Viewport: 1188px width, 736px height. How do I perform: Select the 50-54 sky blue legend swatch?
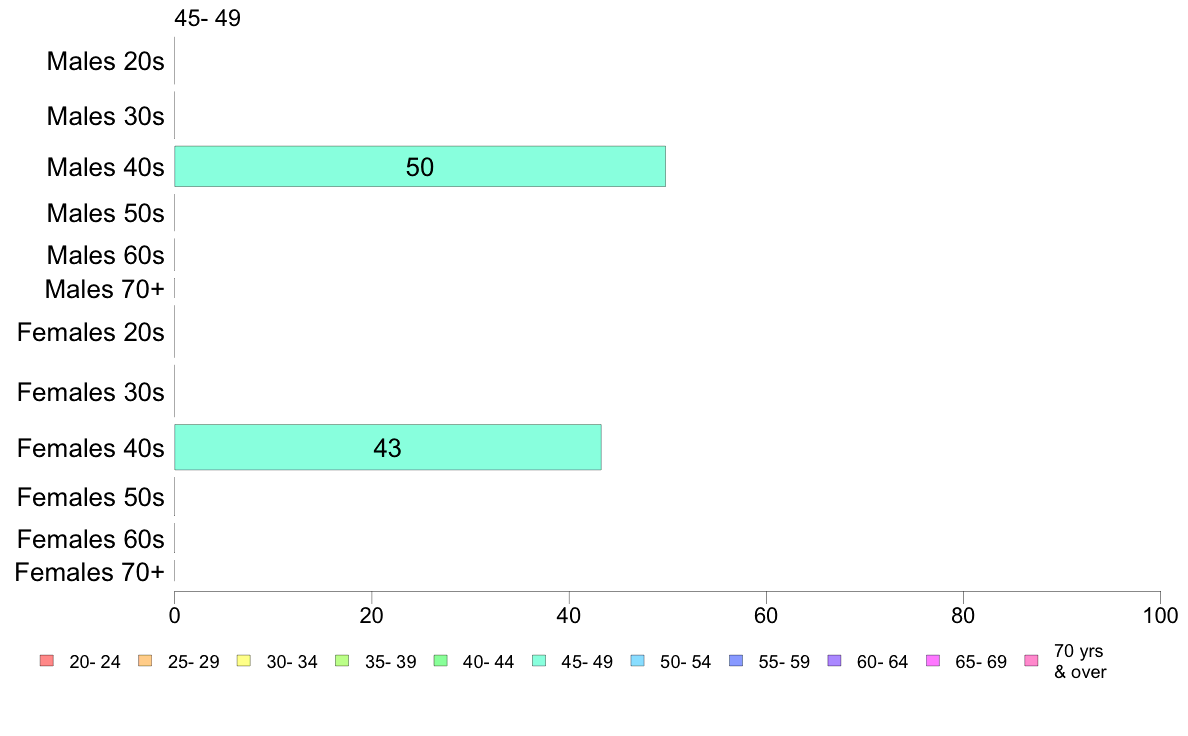638,661
